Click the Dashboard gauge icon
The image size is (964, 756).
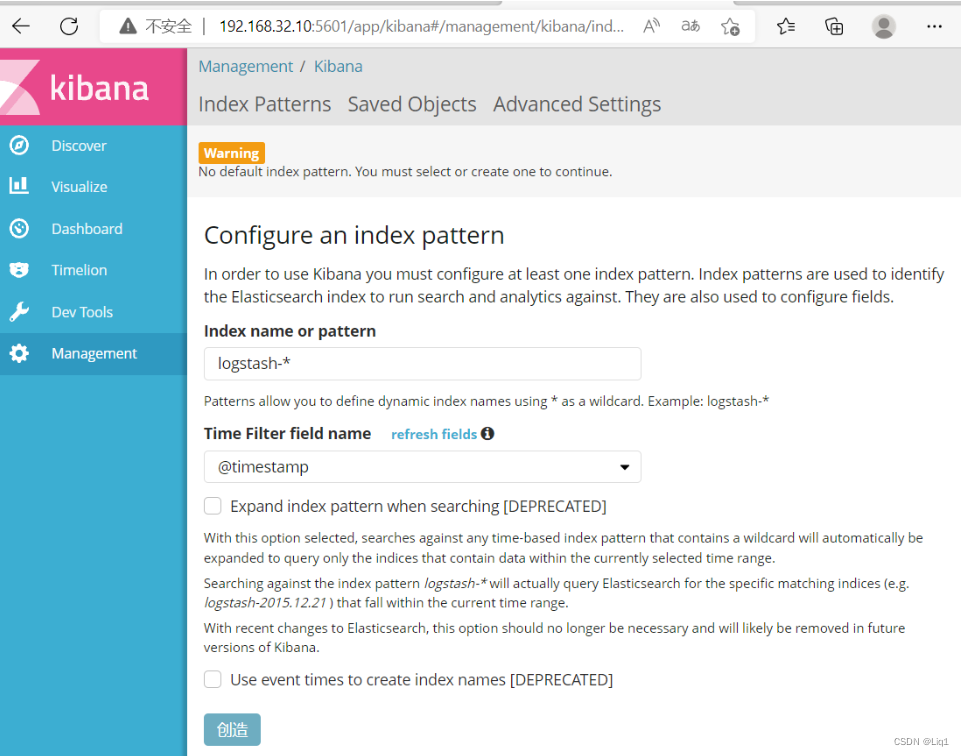pyautogui.click(x=19, y=228)
